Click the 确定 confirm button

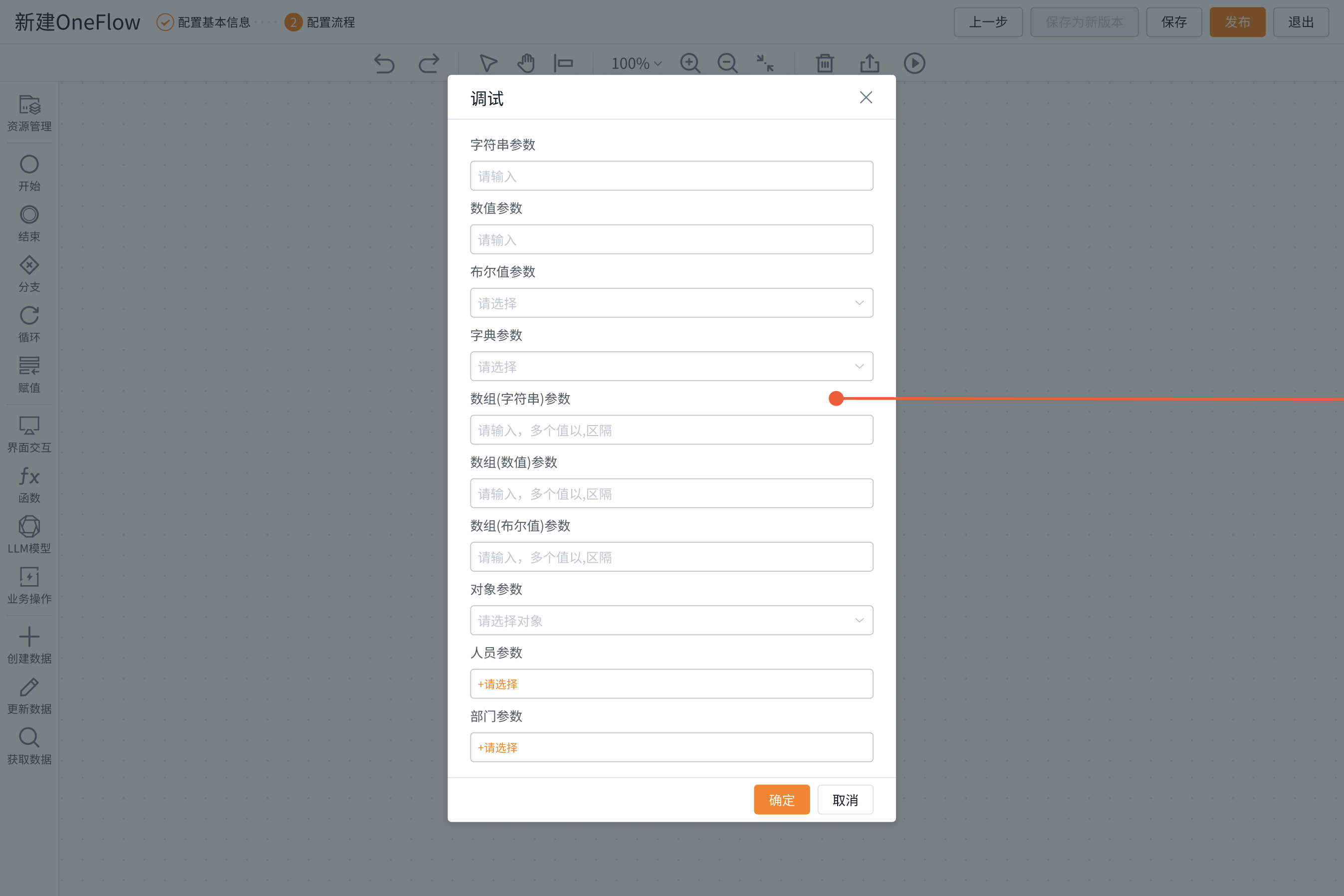[781, 799]
